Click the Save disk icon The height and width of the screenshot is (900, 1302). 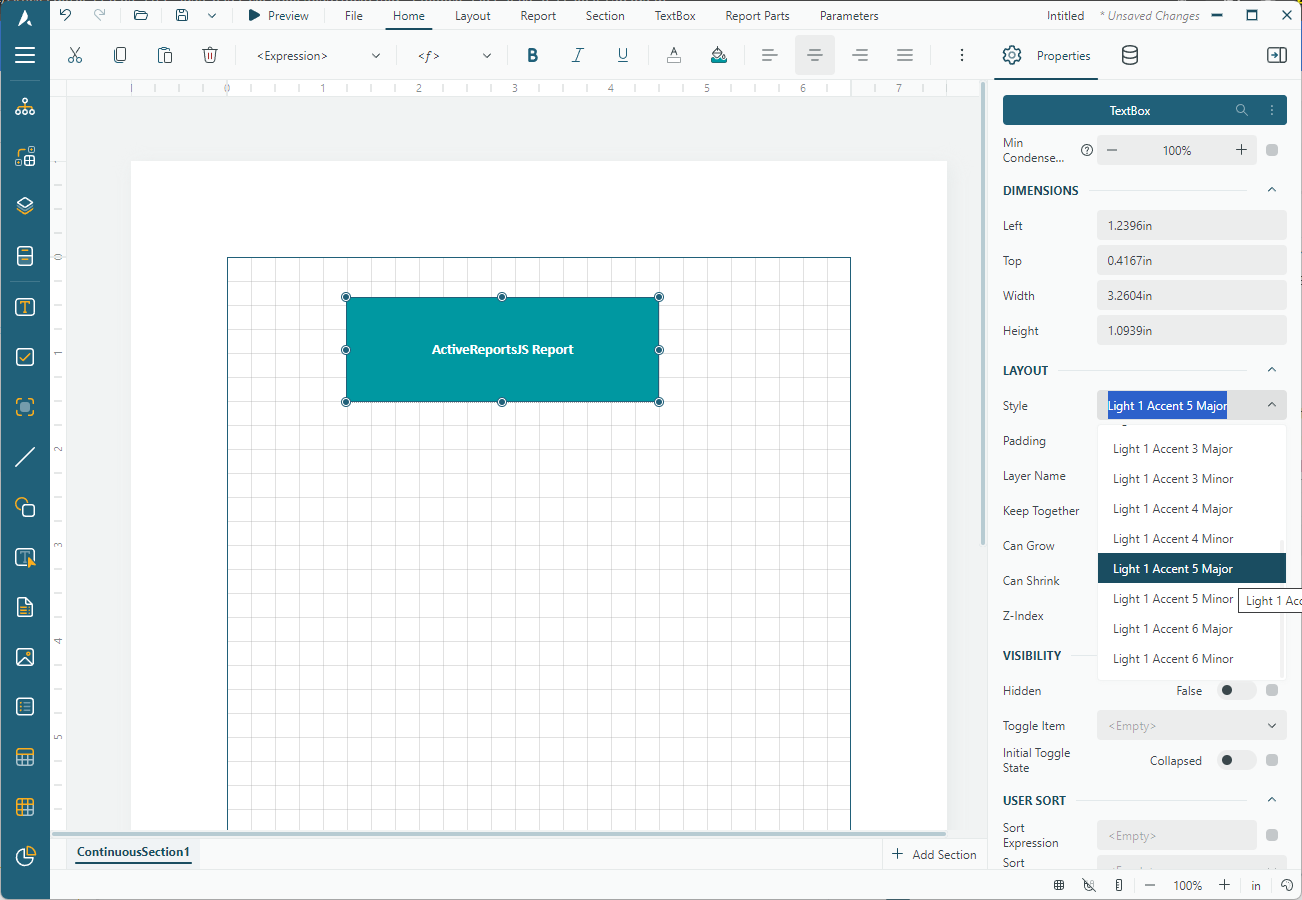tap(181, 15)
